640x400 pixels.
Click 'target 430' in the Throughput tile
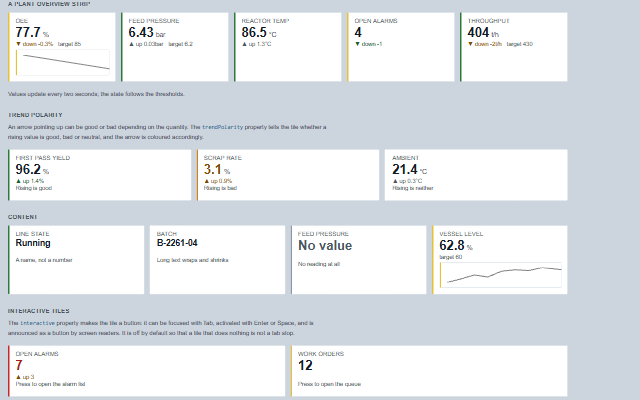[x=520, y=44]
